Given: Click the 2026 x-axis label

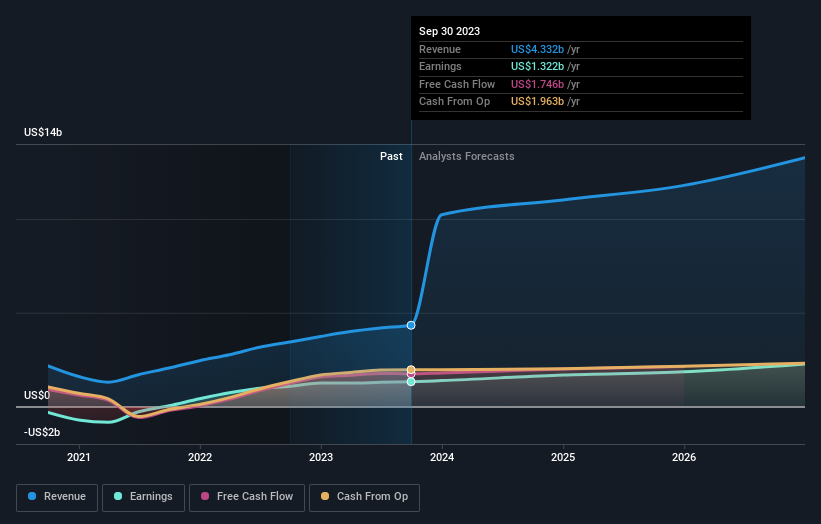Looking at the screenshot, I should coord(684,457).
